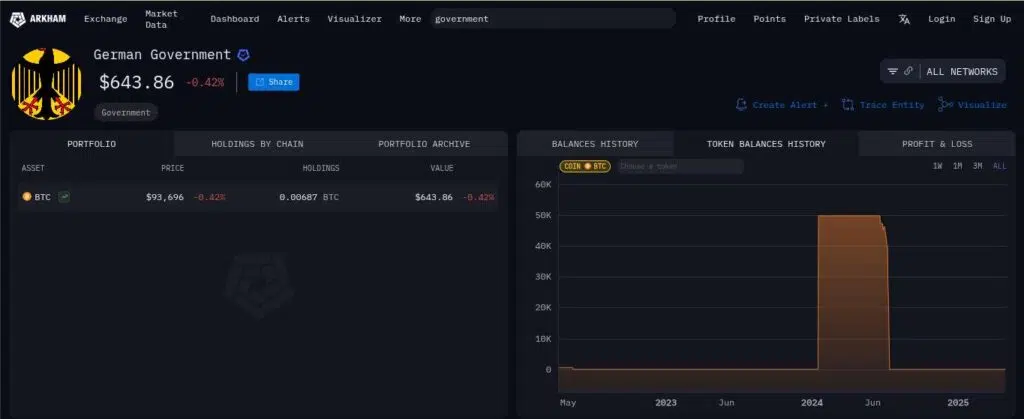Click the $93,696 price value
Viewport: 1024px width, 419px height.
pyautogui.click(x=165, y=197)
